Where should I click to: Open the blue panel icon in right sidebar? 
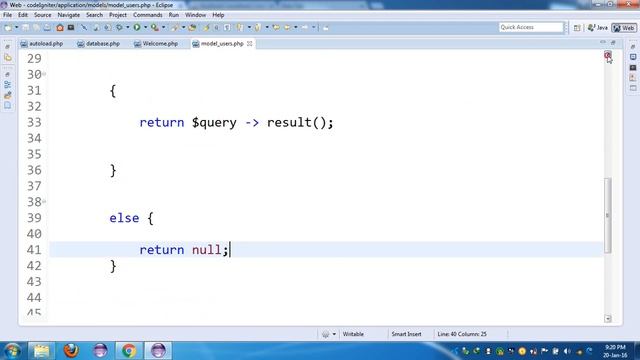coord(633,57)
